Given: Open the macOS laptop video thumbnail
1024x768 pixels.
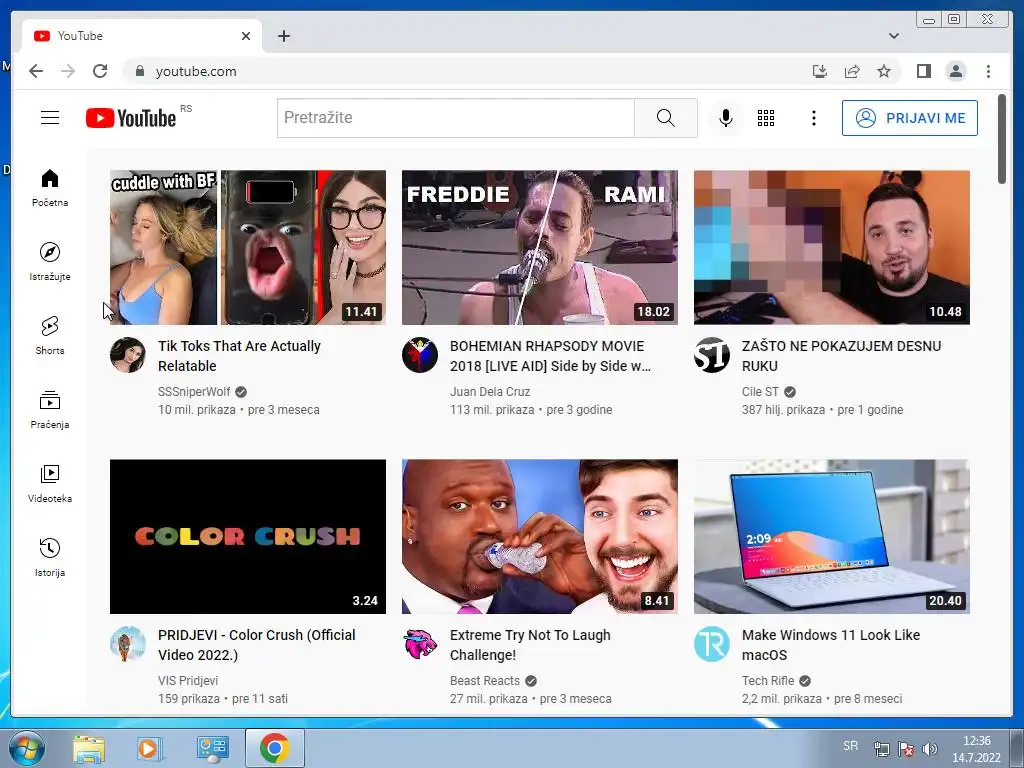Looking at the screenshot, I should tap(831, 536).
